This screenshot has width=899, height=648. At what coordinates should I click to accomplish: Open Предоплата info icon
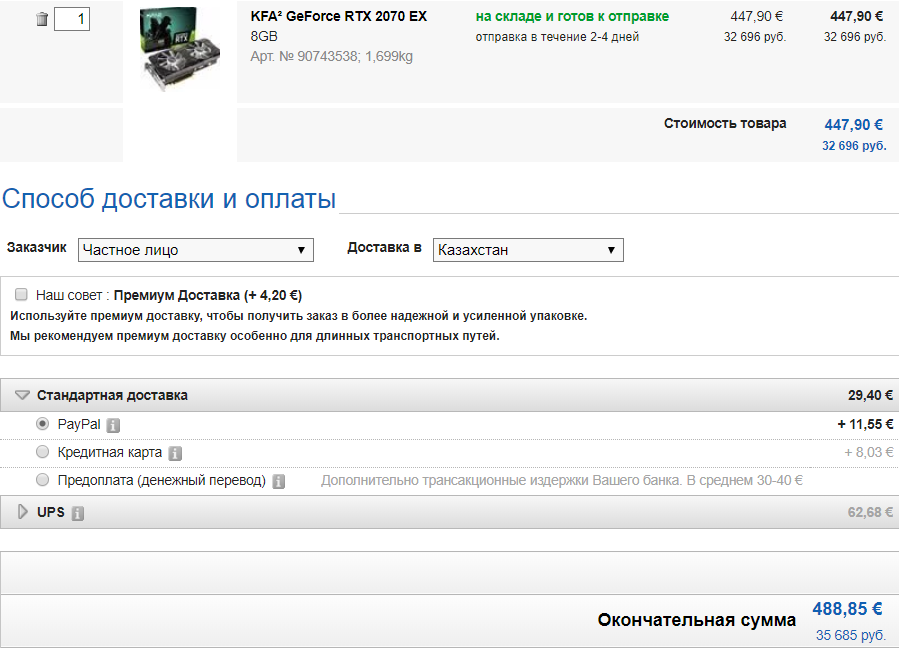click(279, 481)
